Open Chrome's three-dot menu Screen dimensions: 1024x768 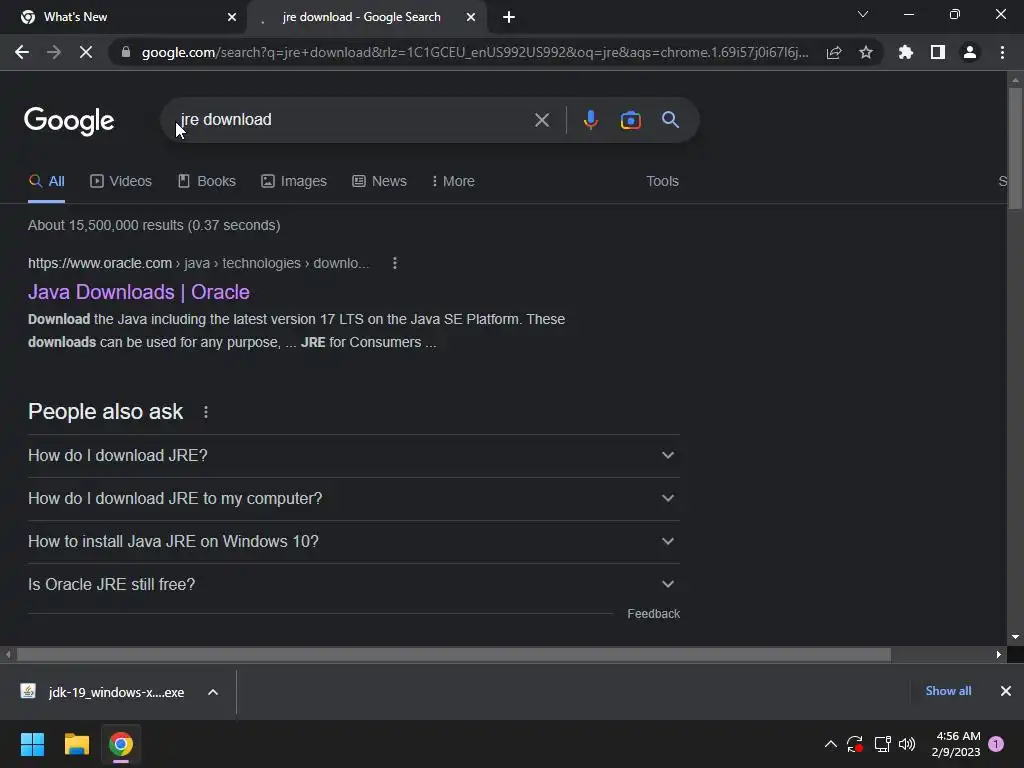(x=1002, y=52)
